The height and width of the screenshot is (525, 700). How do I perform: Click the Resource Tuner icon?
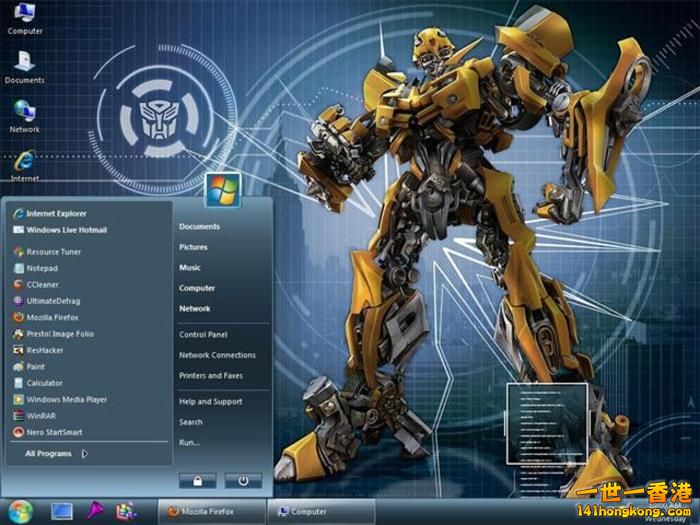point(18,252)
